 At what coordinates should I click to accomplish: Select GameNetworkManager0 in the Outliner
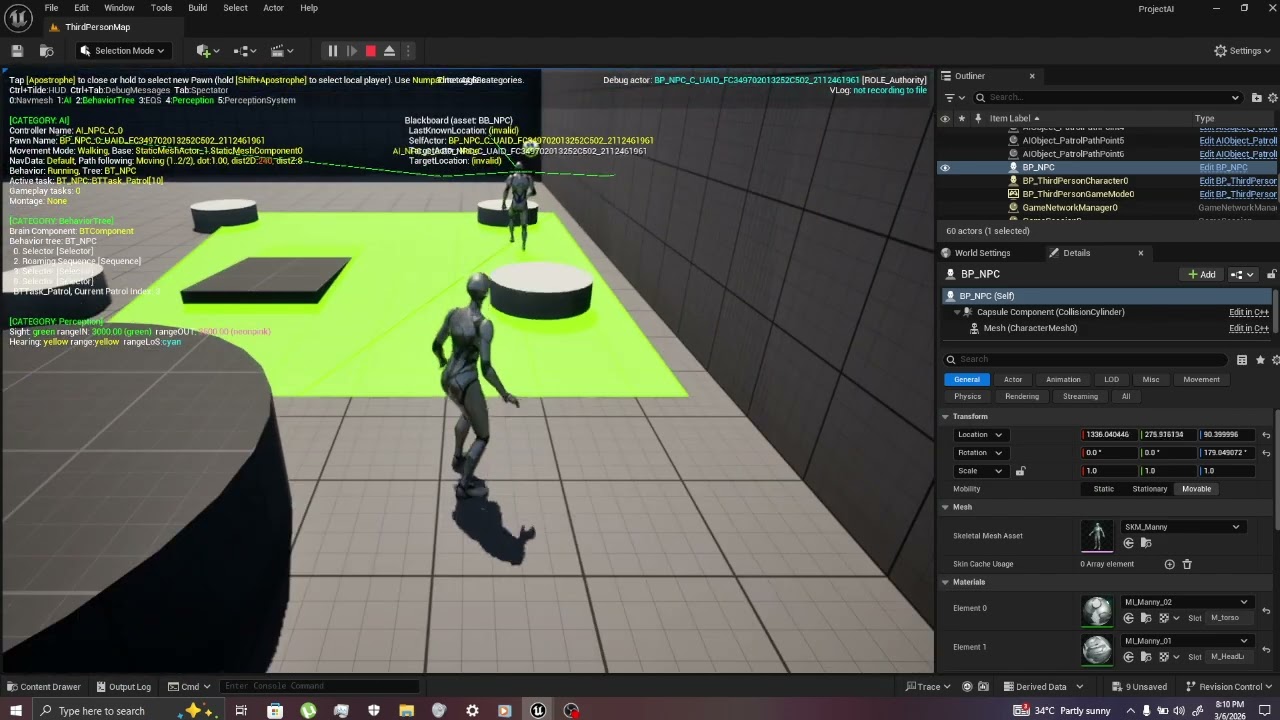coord(1070,208)
